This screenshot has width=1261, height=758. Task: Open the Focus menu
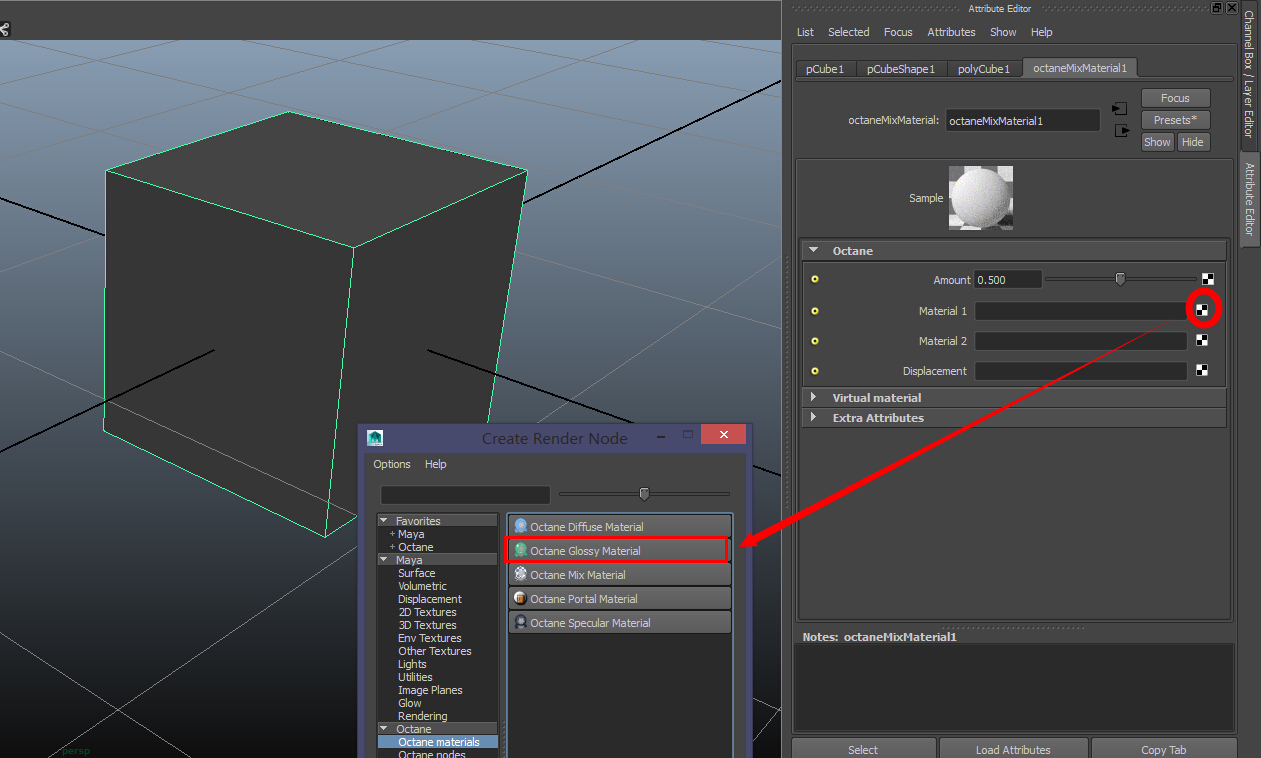click(898, 32)
